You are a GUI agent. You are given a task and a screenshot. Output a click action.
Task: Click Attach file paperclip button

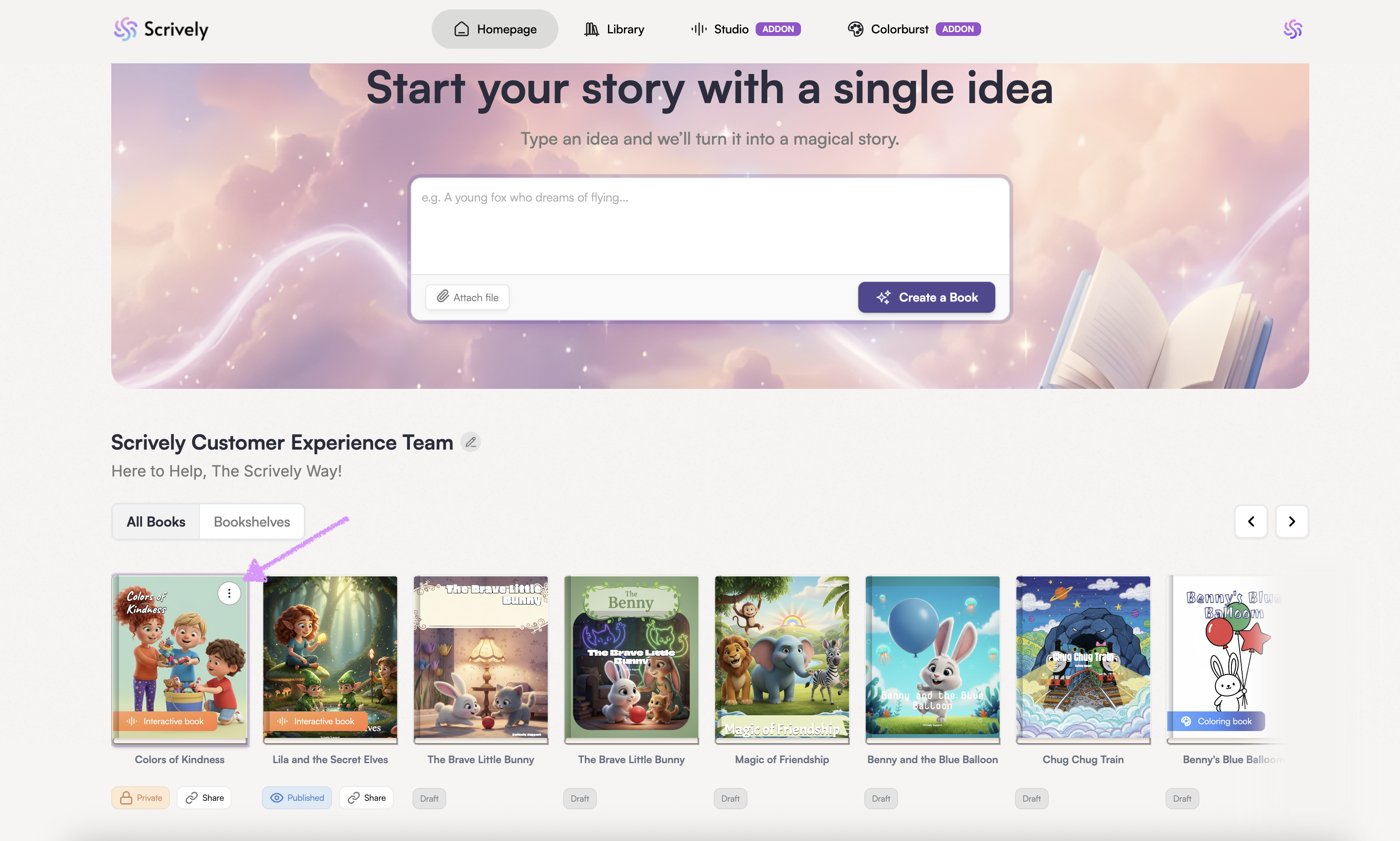pyautogui.click(x=467, y=298)
